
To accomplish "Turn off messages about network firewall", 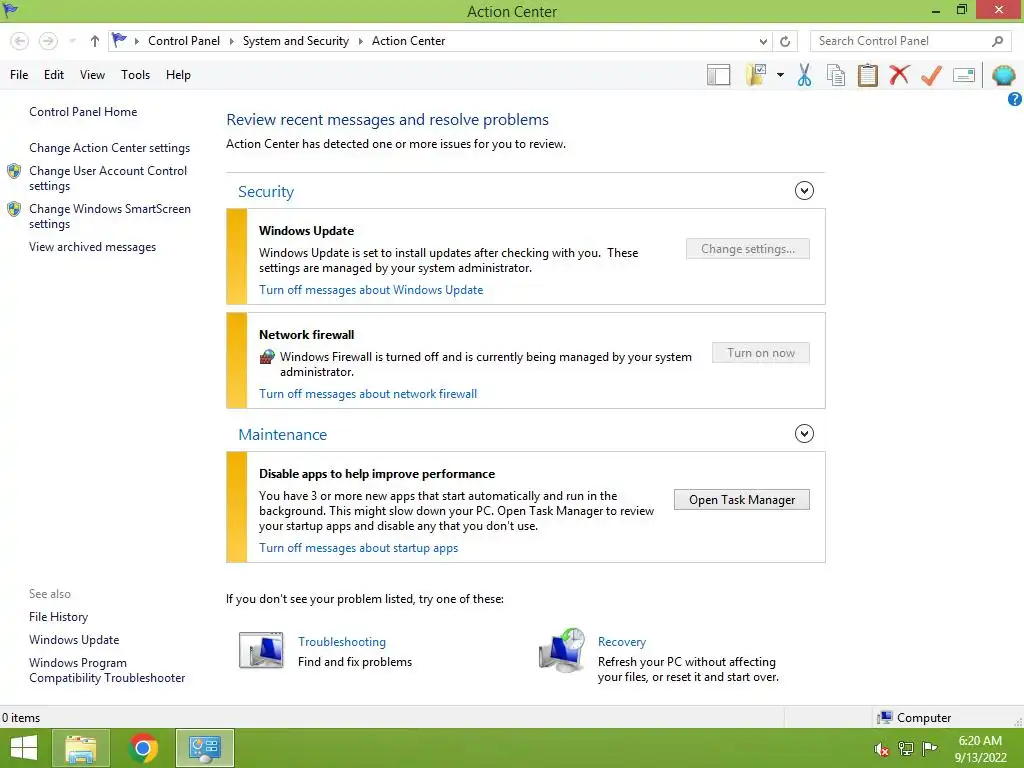I will [x=368, y=394].
